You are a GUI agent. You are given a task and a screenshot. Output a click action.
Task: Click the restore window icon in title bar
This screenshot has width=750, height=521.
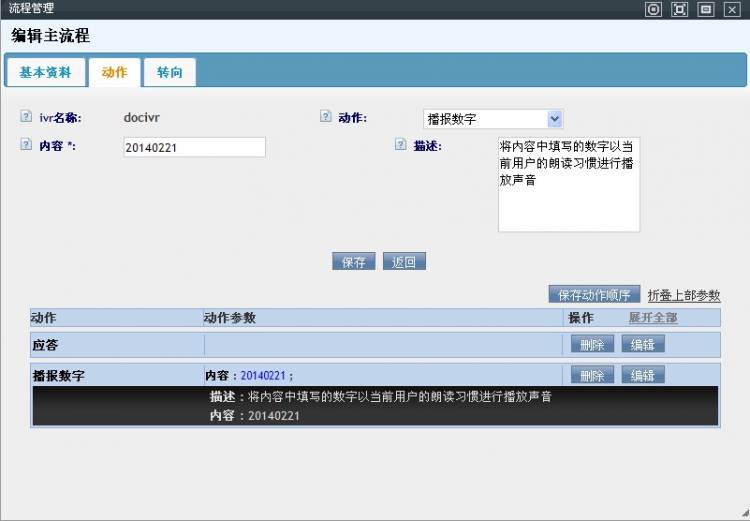(705, 9)
